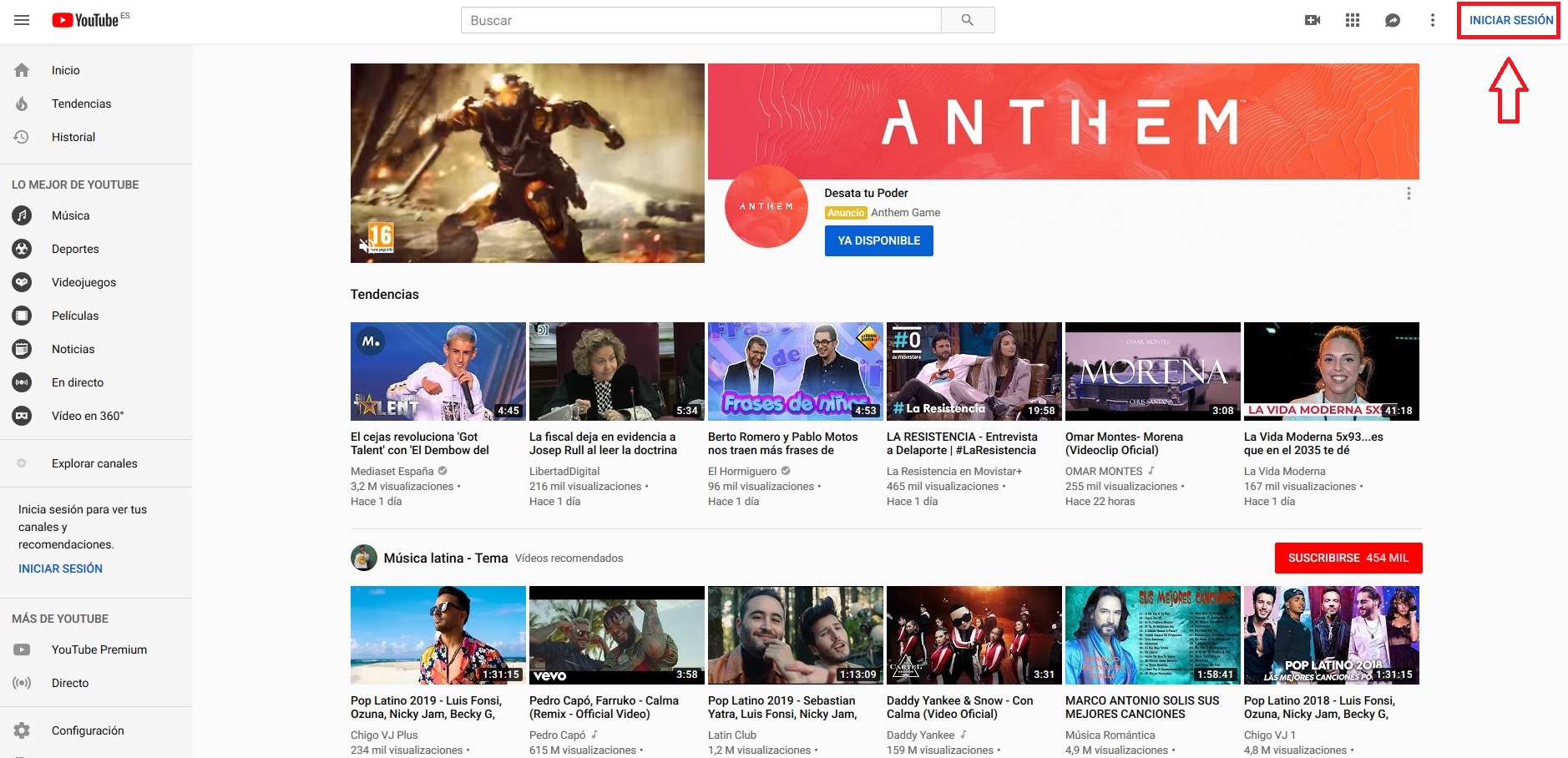Open the YouTube apps grid icon

pos(1353,20)
